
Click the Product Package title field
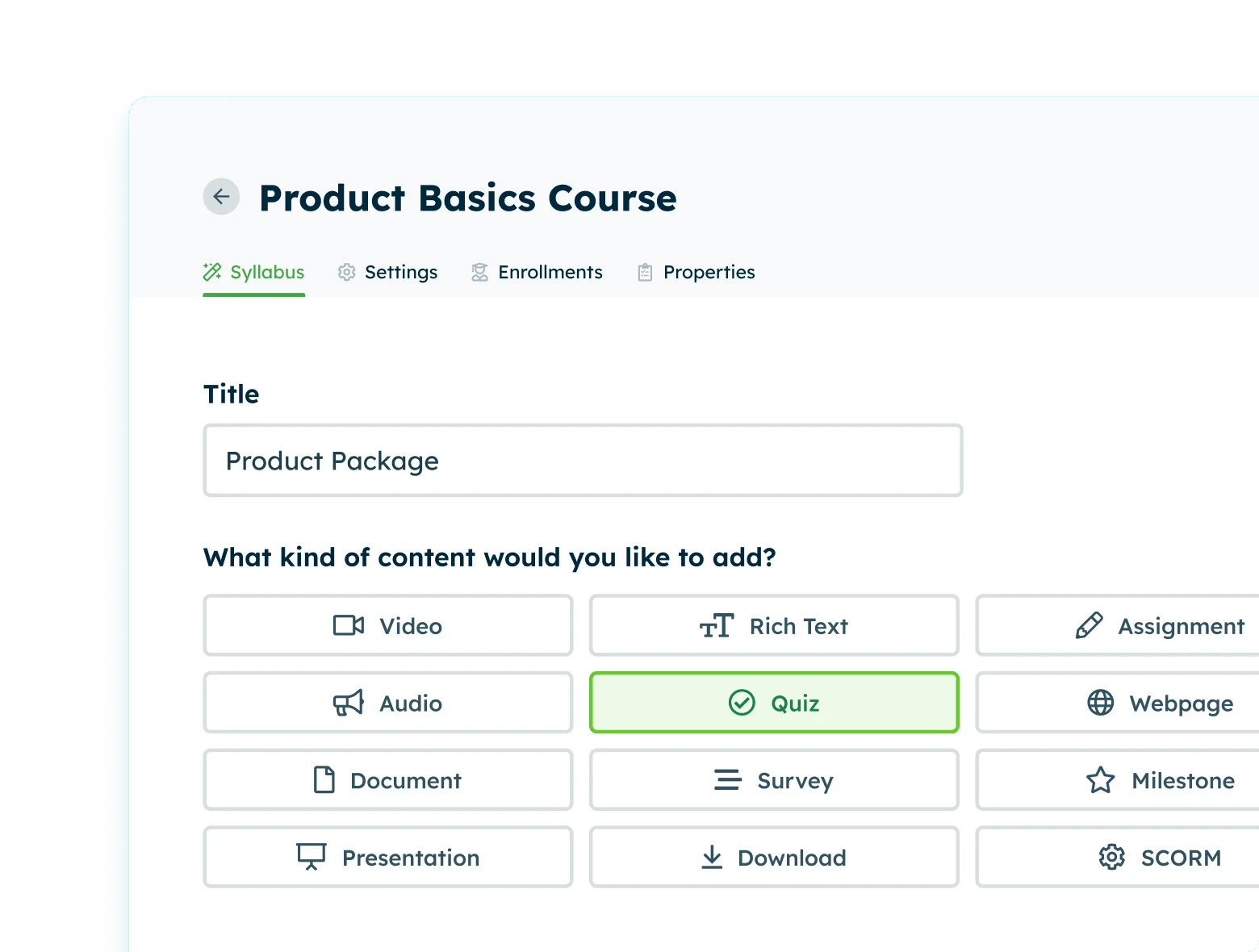coord(583,461)
